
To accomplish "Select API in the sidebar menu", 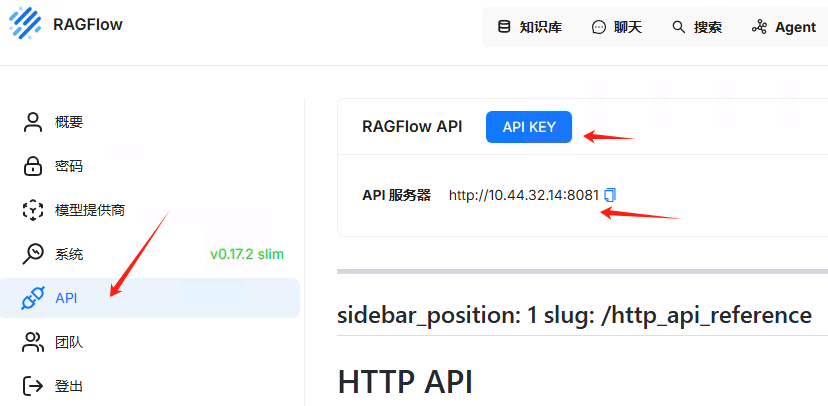I will click(150, 298).
